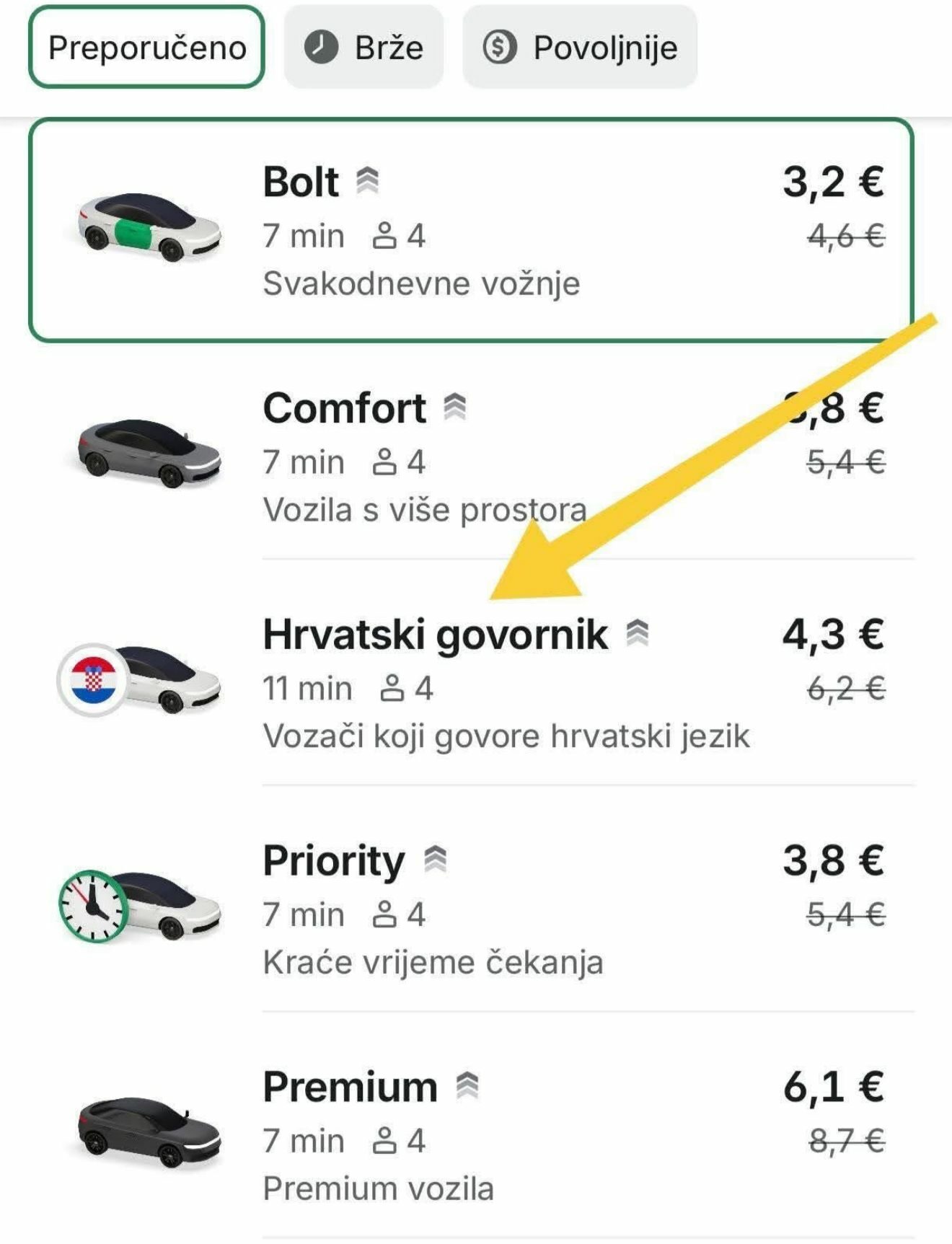Tap the surge chevrons icon next to Premium
Image resolution: width=952 pixels, height=1244 pixels.
467,1085
